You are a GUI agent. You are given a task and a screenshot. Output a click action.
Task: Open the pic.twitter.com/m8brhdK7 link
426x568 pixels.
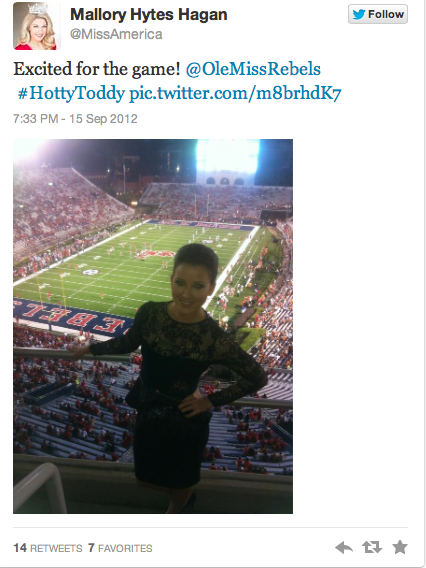(235, 93)
